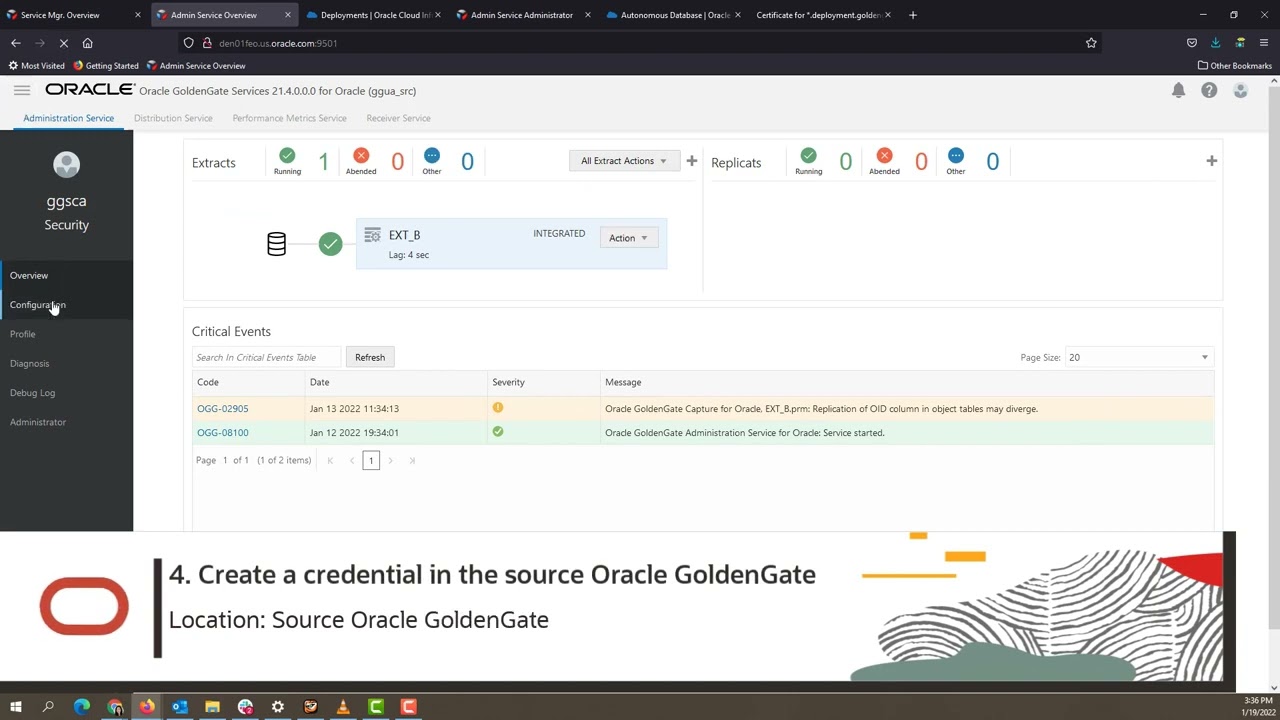Open Firefox from the taskbar
Screen dimensions: 1280x720
[x=147, y=707]
